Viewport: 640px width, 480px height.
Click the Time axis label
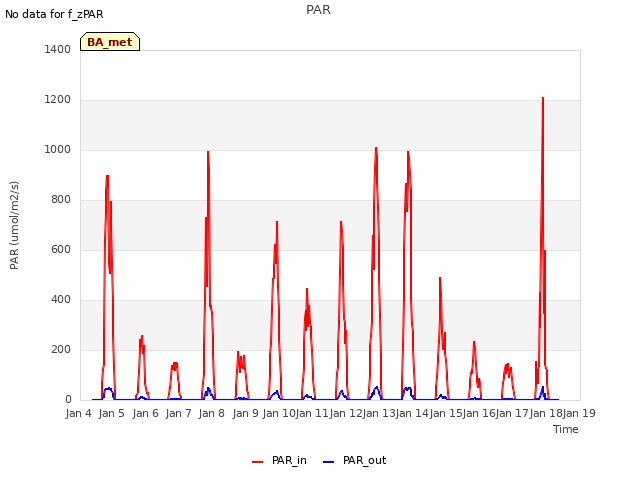coord(566,429)
